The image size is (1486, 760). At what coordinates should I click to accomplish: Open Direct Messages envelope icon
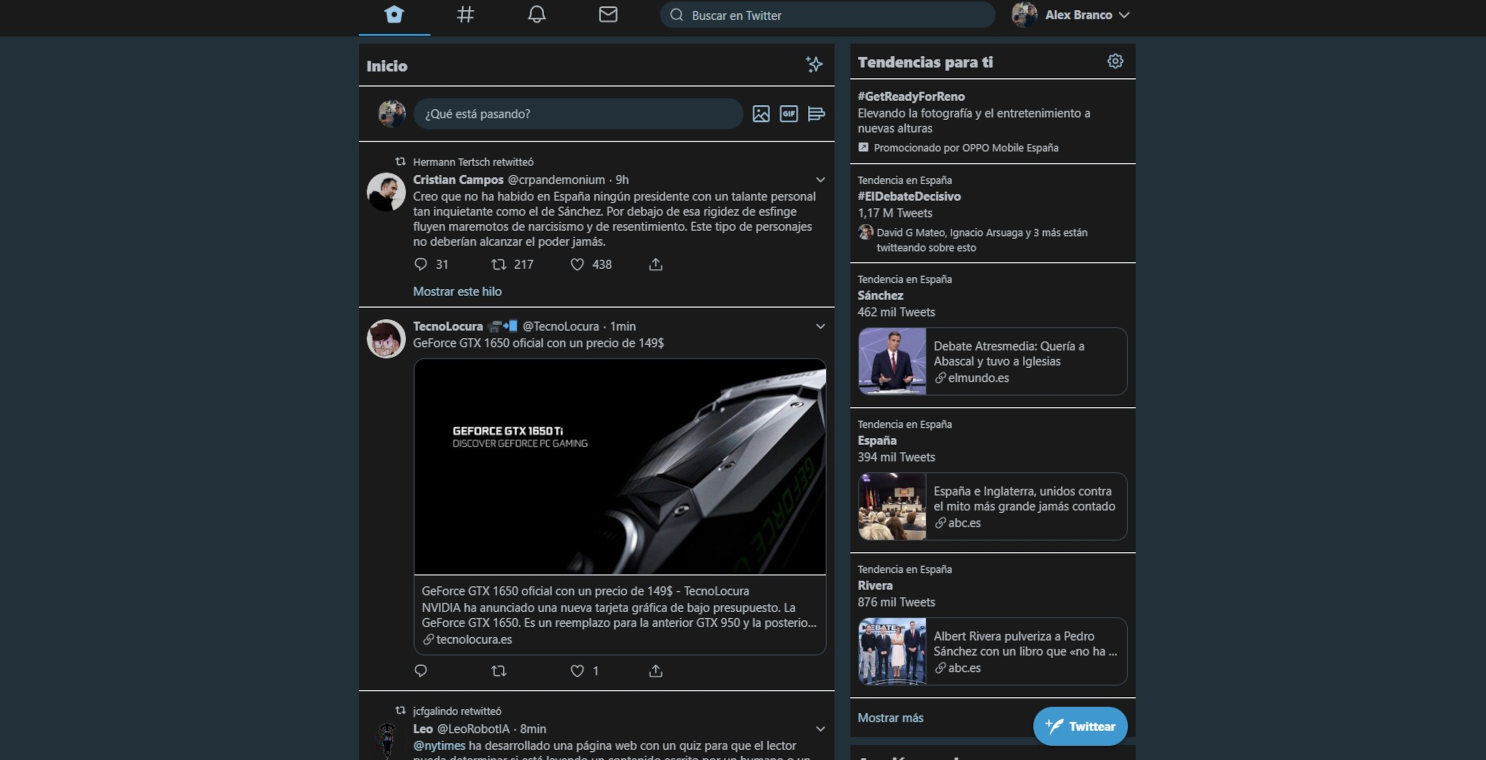tap(608, 15)
